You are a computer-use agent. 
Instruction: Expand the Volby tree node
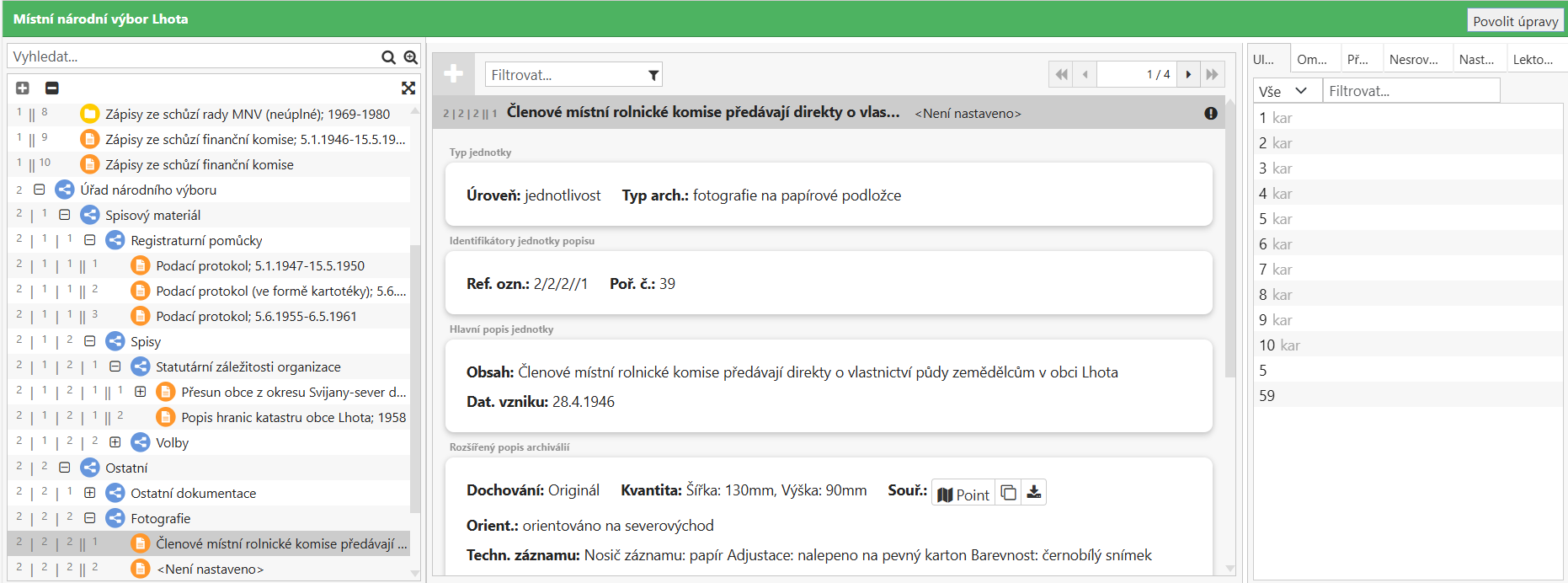coord(115,442)
